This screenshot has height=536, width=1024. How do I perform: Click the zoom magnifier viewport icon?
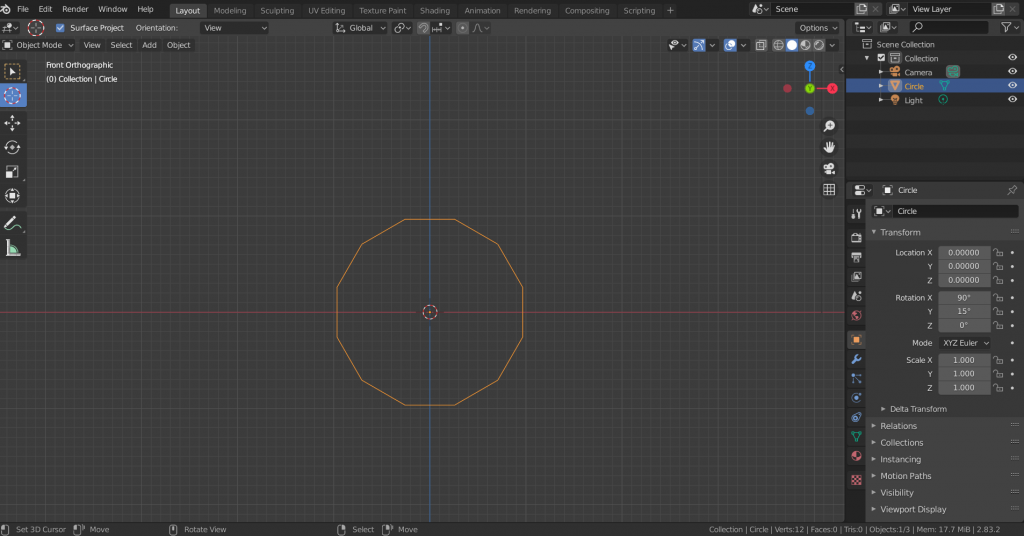click(829, 126)
